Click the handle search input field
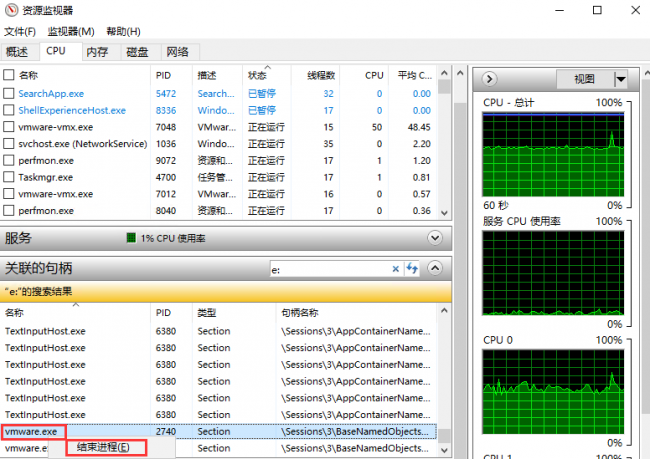650x459 pixels. pos(330,270)
